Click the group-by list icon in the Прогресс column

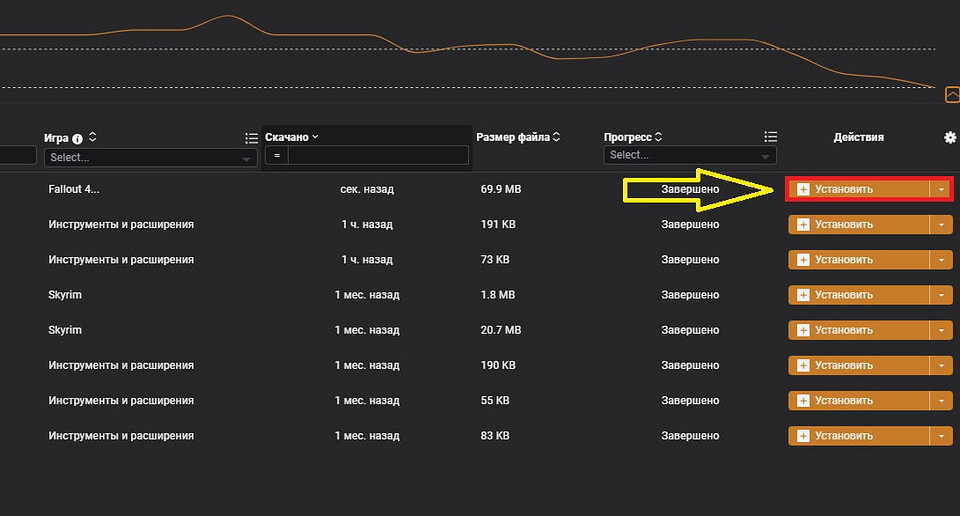click(x=770, y=137)
